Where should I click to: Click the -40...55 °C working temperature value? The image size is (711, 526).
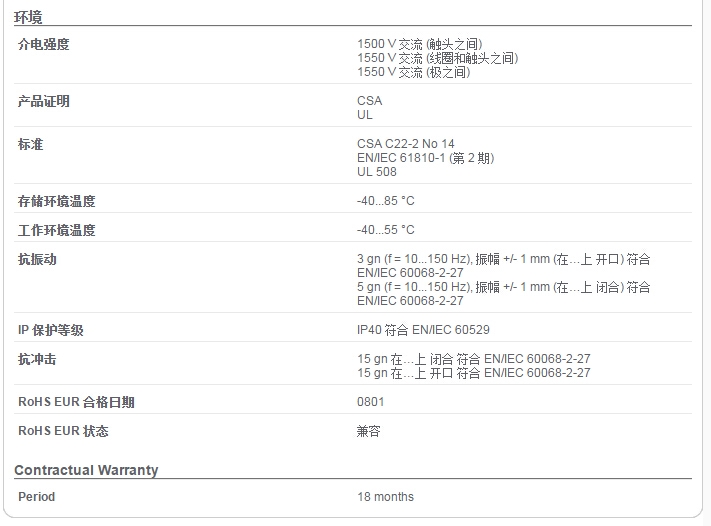(x=385, y=230)
